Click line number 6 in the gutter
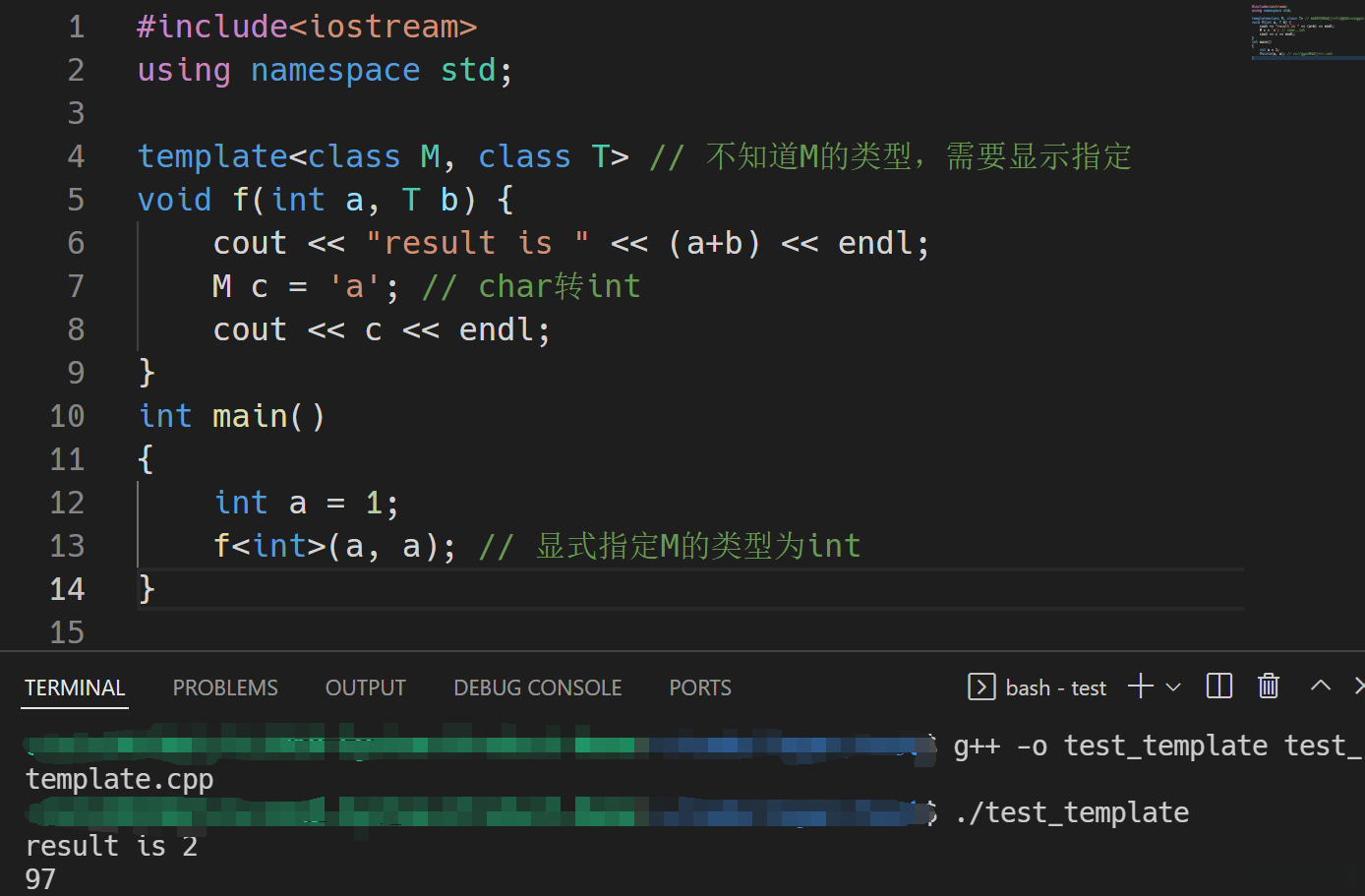 coord(76,243)
